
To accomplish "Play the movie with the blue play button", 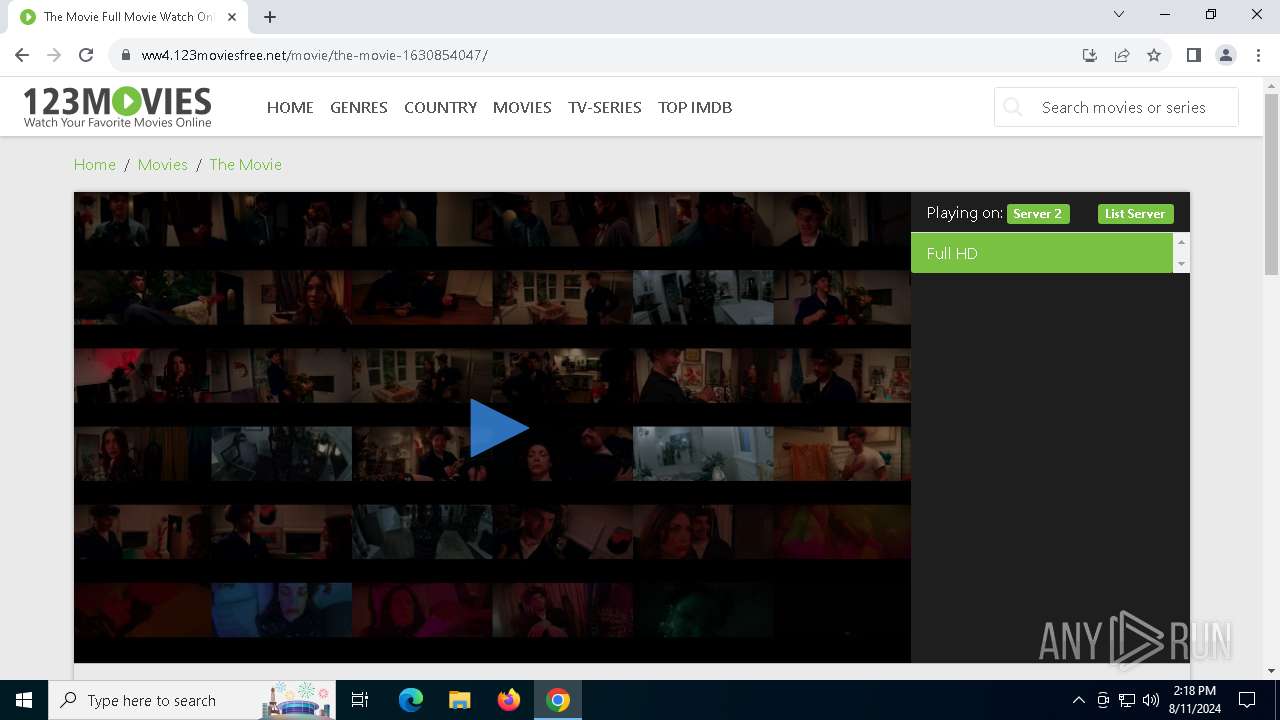I will pos(499,428).
